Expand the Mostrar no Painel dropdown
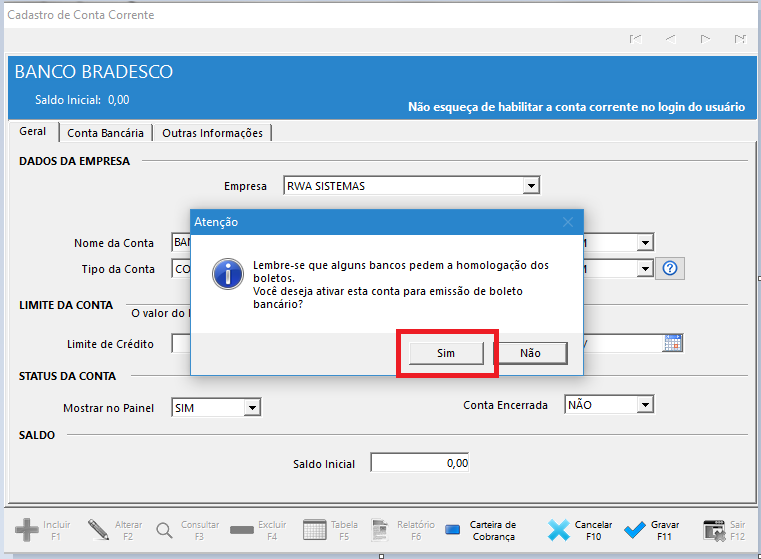The image size is (761, 559). [x=252, y=408]
